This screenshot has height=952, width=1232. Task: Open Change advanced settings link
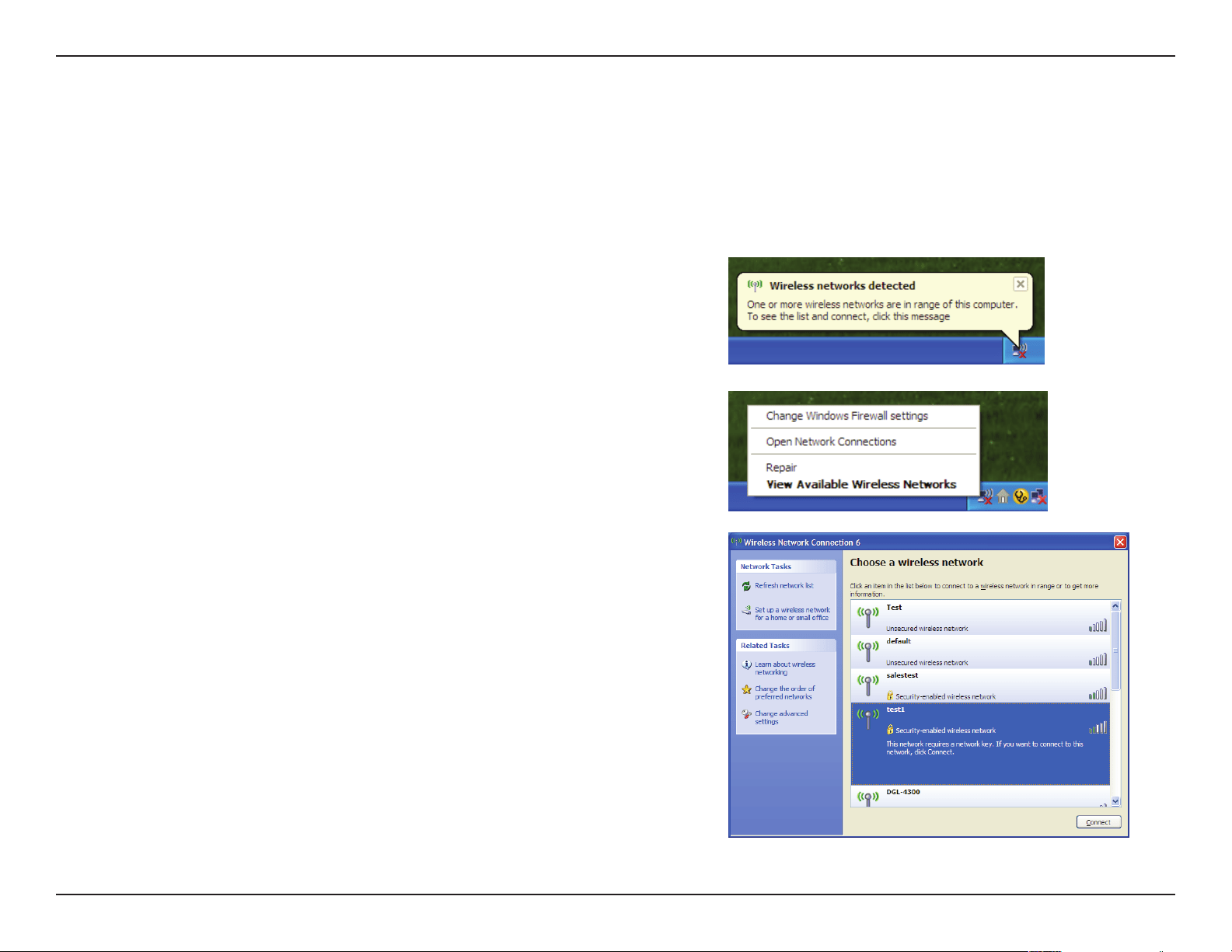click(781, 717)
